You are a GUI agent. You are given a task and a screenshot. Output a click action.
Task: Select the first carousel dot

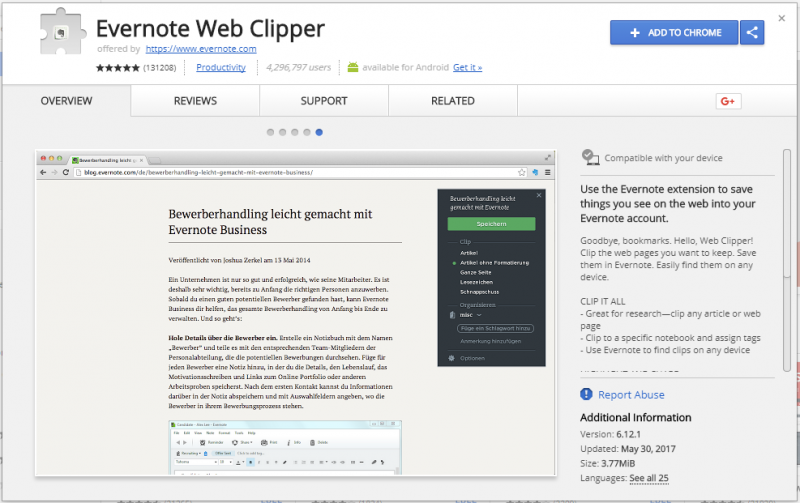coord(270,132)
